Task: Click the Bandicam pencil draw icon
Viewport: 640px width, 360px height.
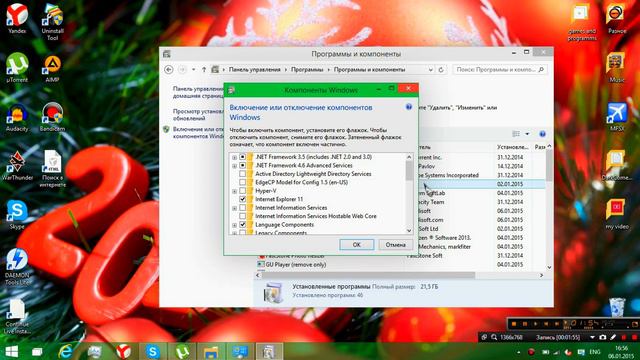Action: (613, 338)
